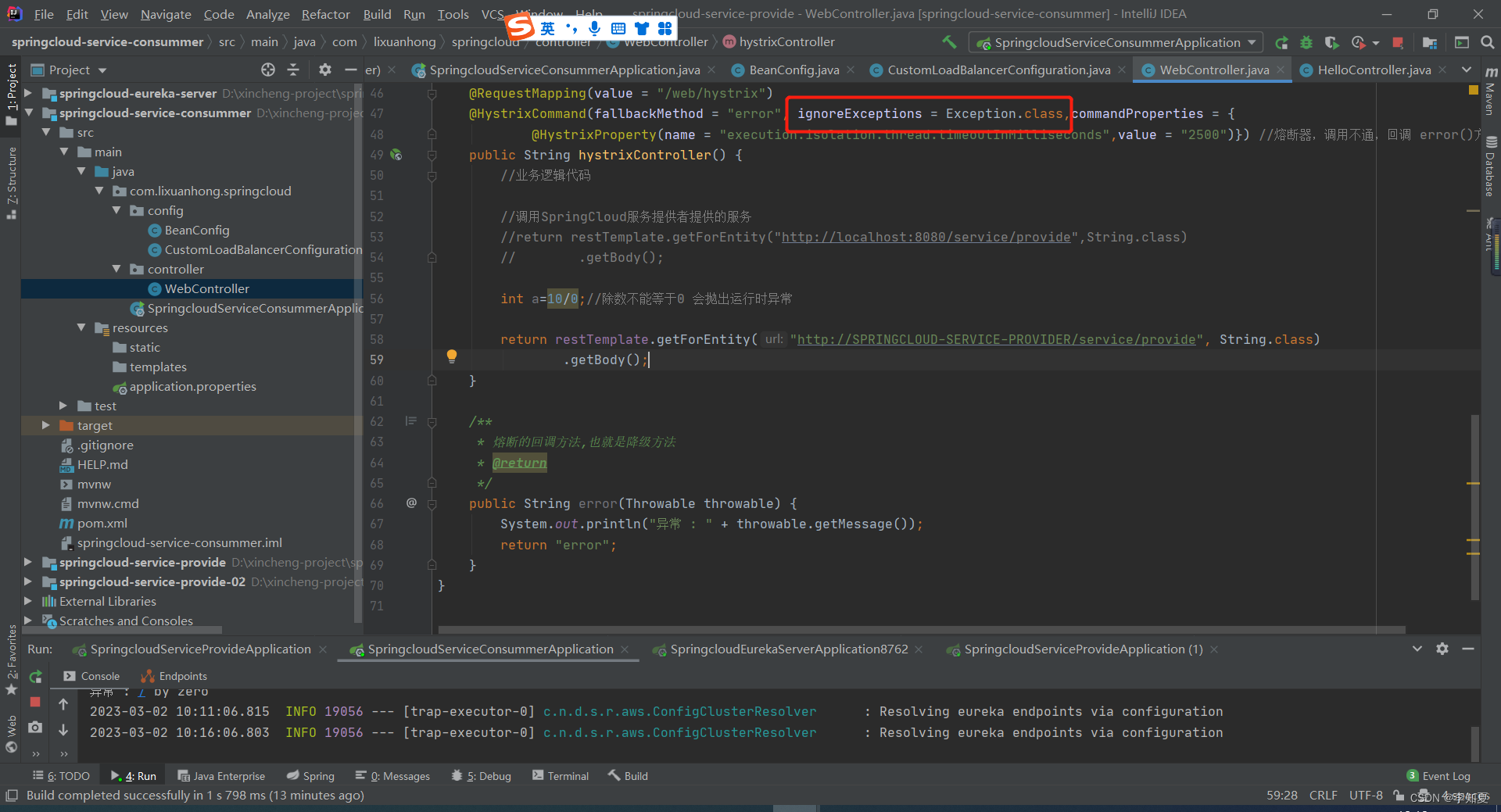Collapse all in the Project panel
This screenshot has height=812, width=1501.
(x=293, y=70)
